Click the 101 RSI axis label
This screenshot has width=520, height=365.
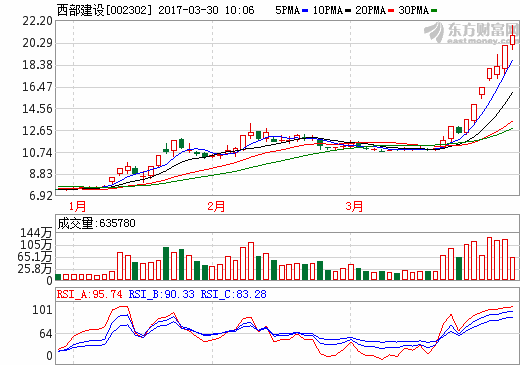[x=42, y=310]
